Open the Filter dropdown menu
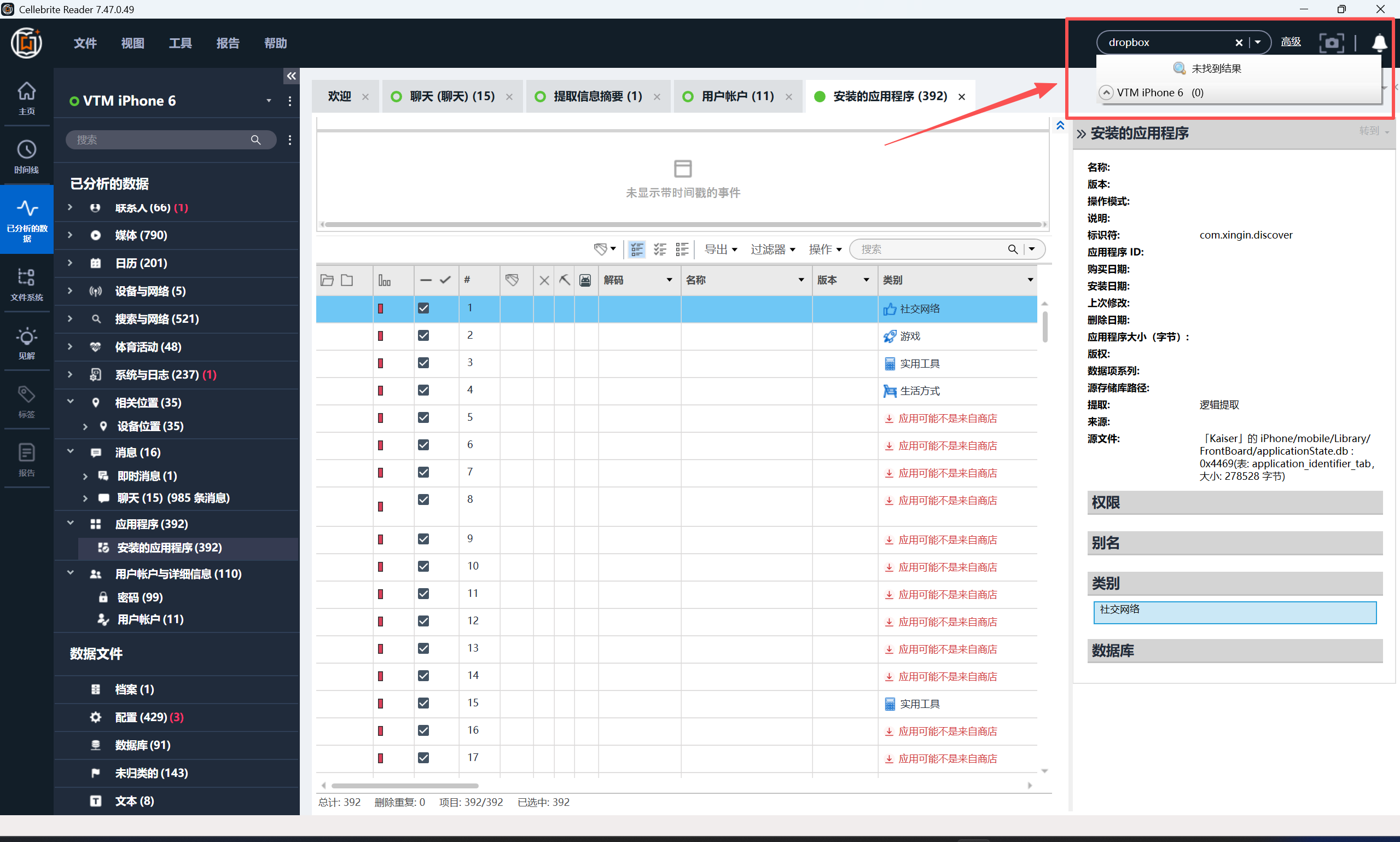The width and height of the screenshot is (1400, 842). (772, 249)
